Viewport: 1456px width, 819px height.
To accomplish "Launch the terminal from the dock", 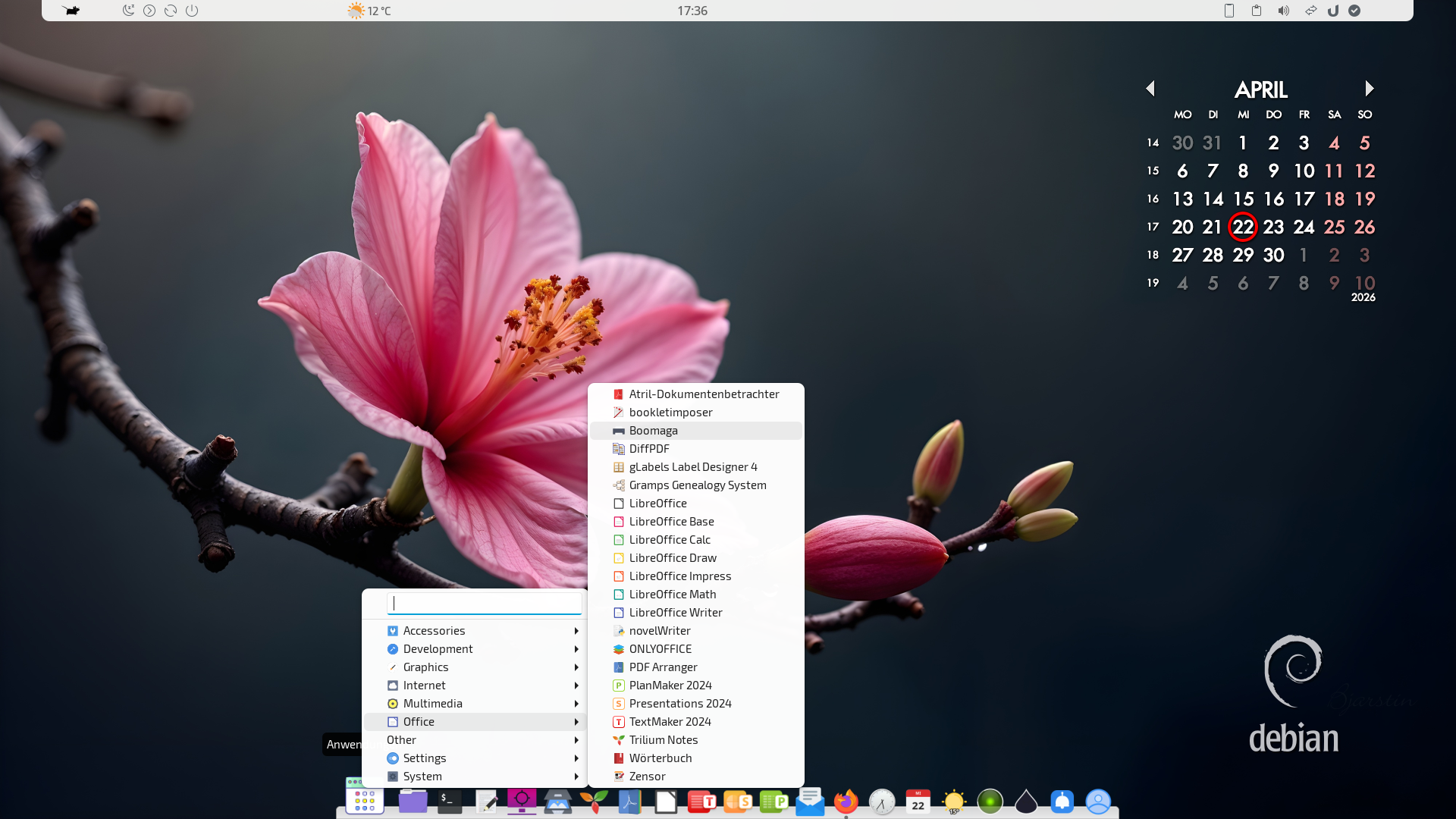I will click(449, 802).
